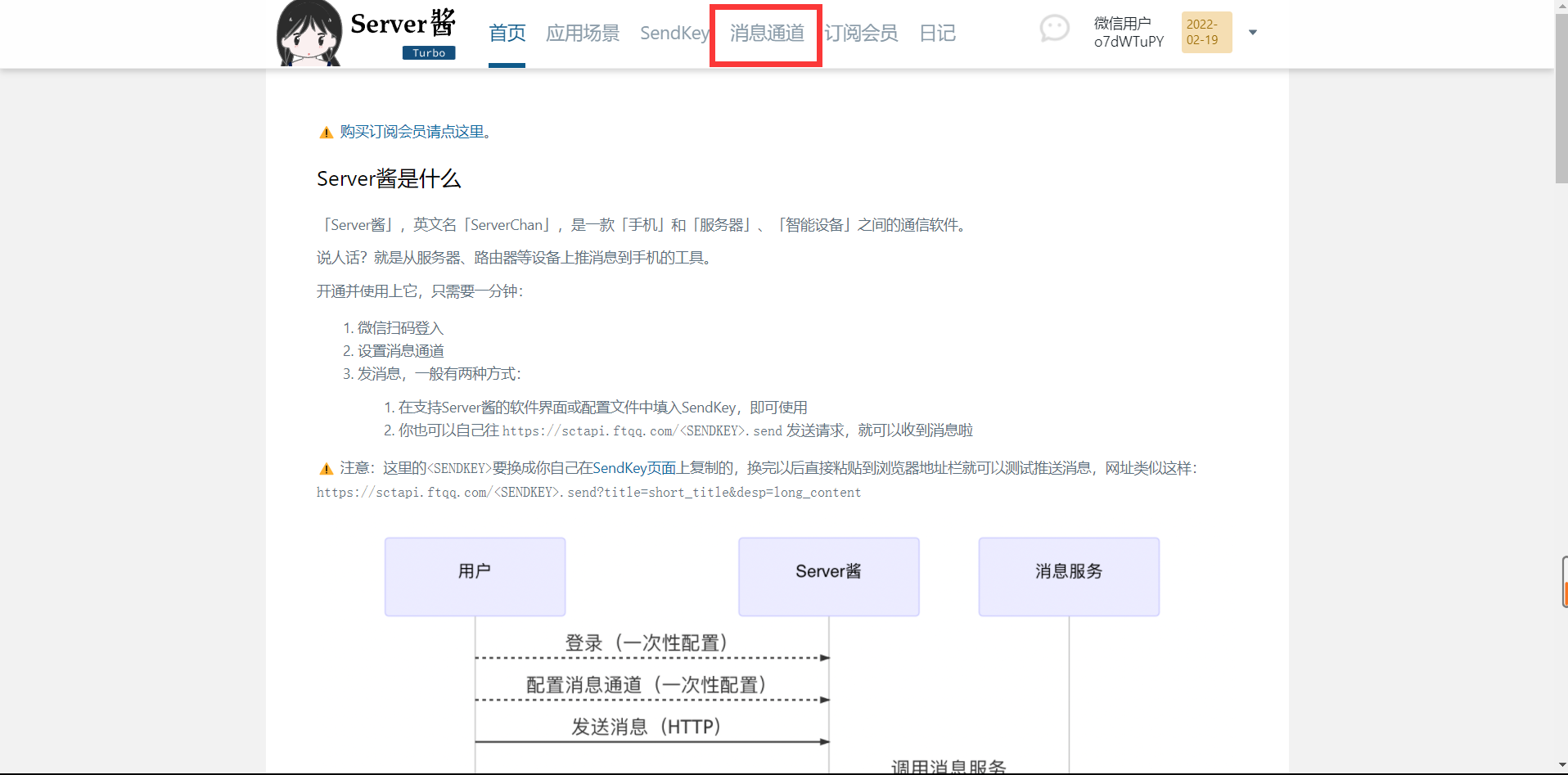Click the scrollbar down arrow

1561,766
